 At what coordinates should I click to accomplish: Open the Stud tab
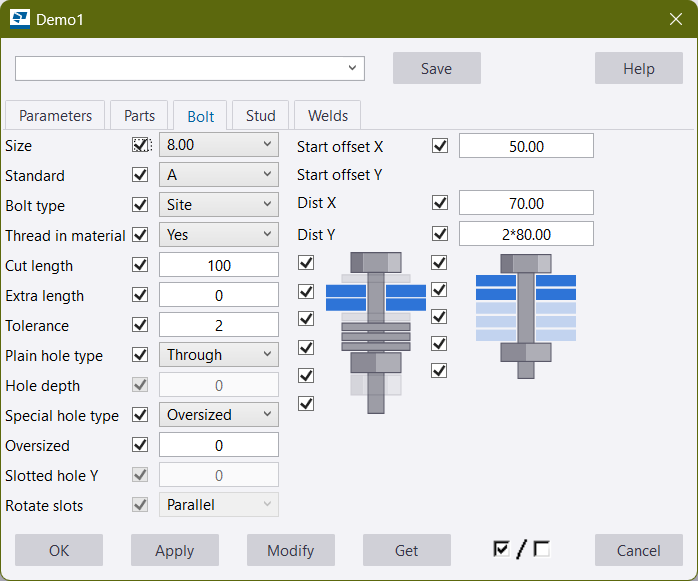click(x=260, y=116)
